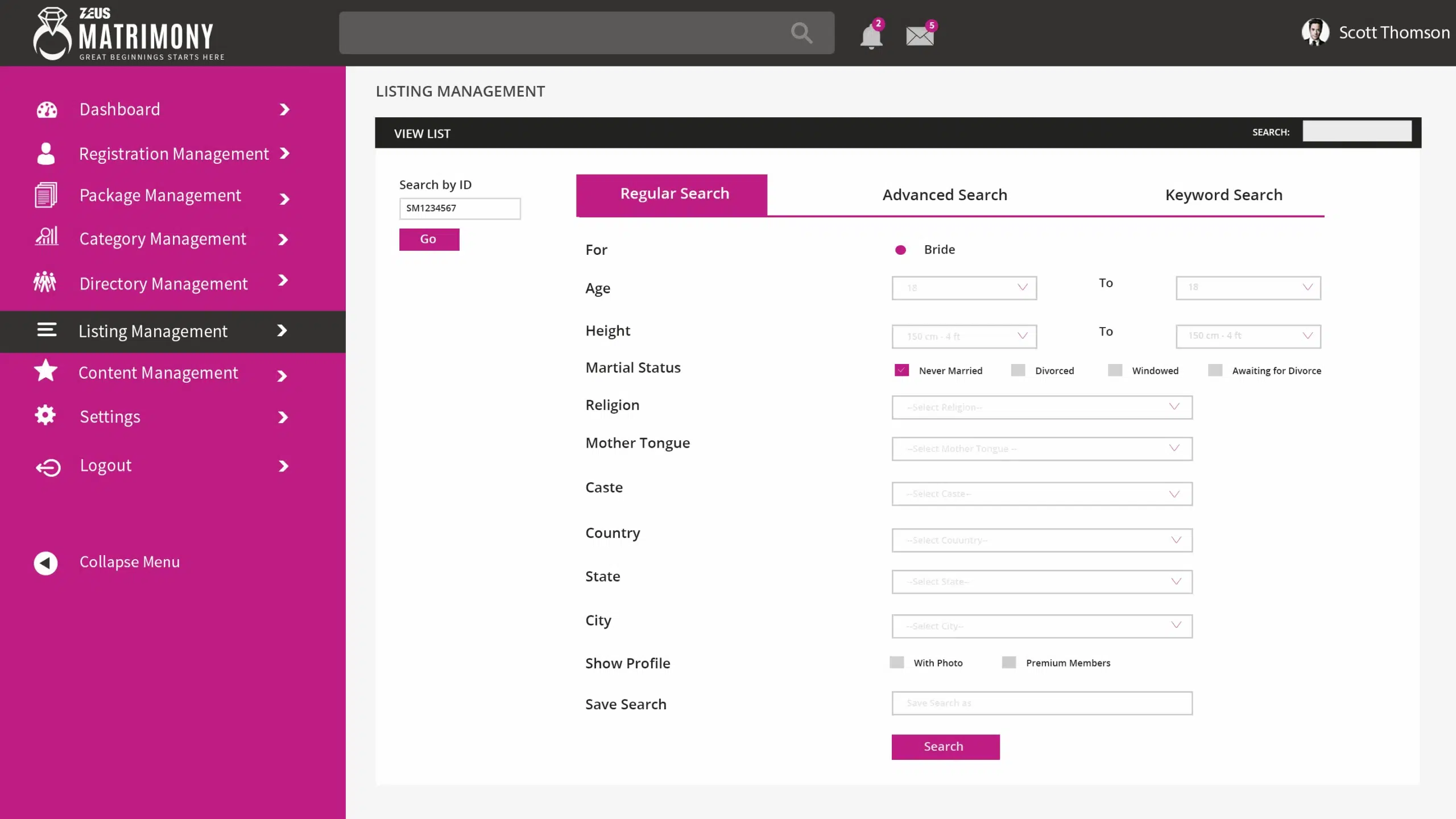This screenshot has height=819, width=1456.
Task: Check the Divorced checkbox
Action: click(x=1018, y=370)
